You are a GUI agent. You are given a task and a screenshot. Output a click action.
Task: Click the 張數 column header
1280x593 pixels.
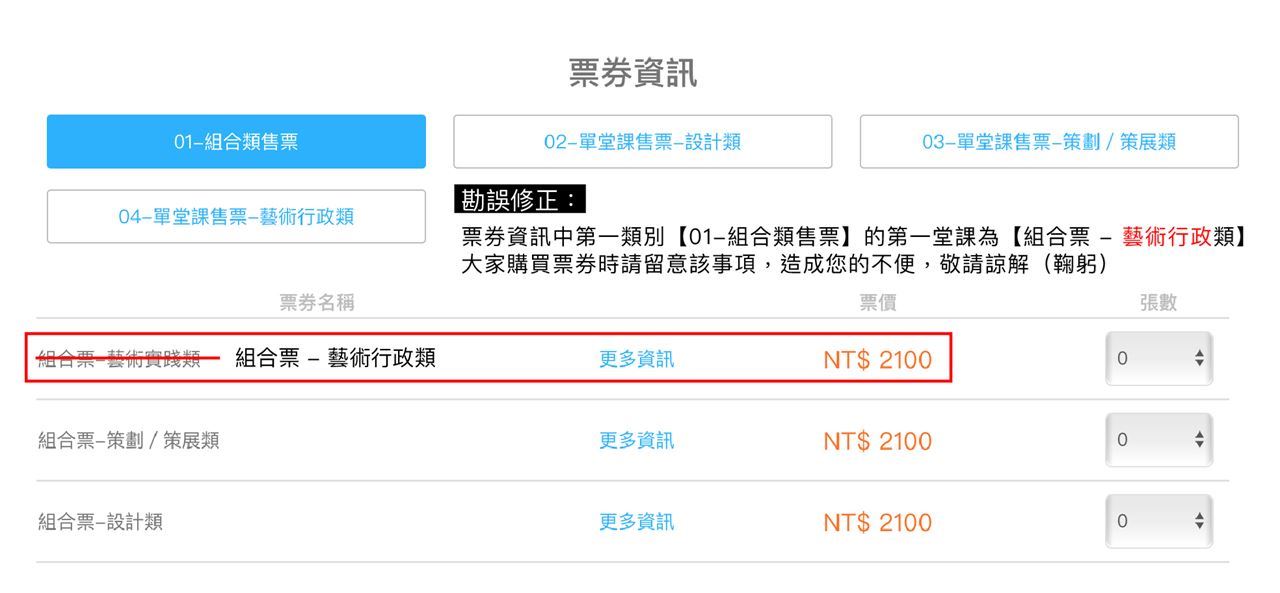1158,303
